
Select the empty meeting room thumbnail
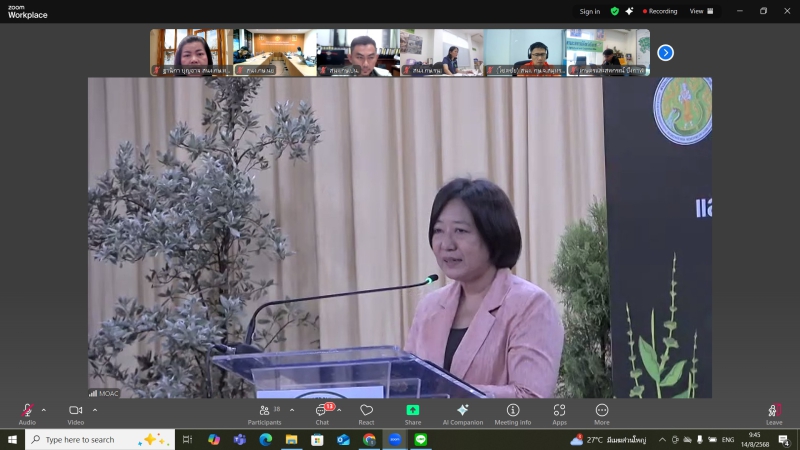274,53
